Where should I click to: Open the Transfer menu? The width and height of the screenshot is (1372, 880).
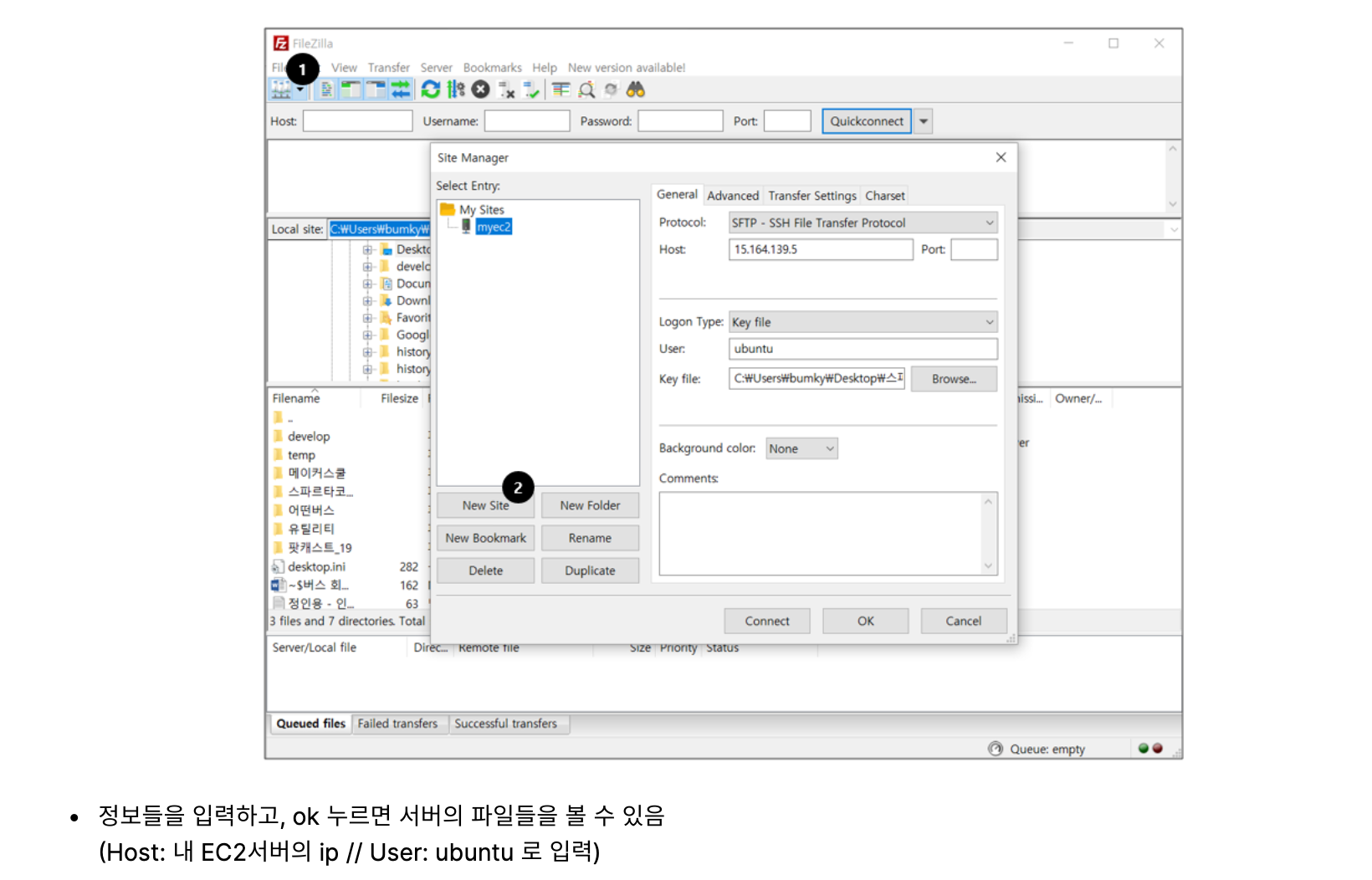[389, 68]
